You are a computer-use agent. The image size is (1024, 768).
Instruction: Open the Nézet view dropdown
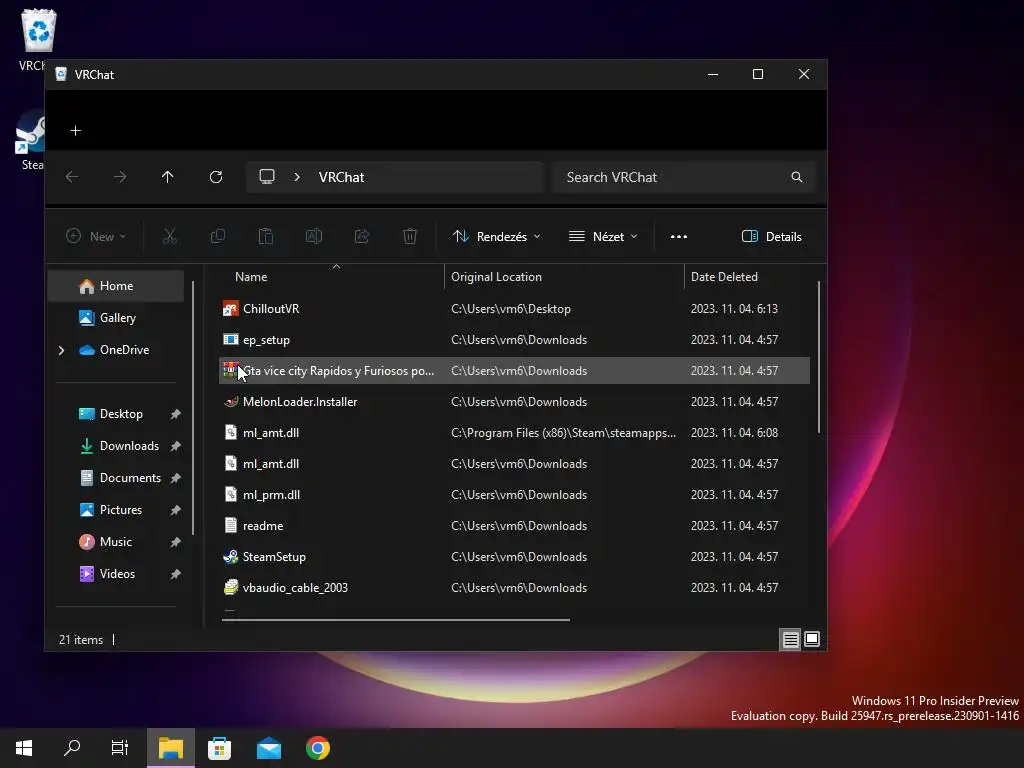(603, 236)
